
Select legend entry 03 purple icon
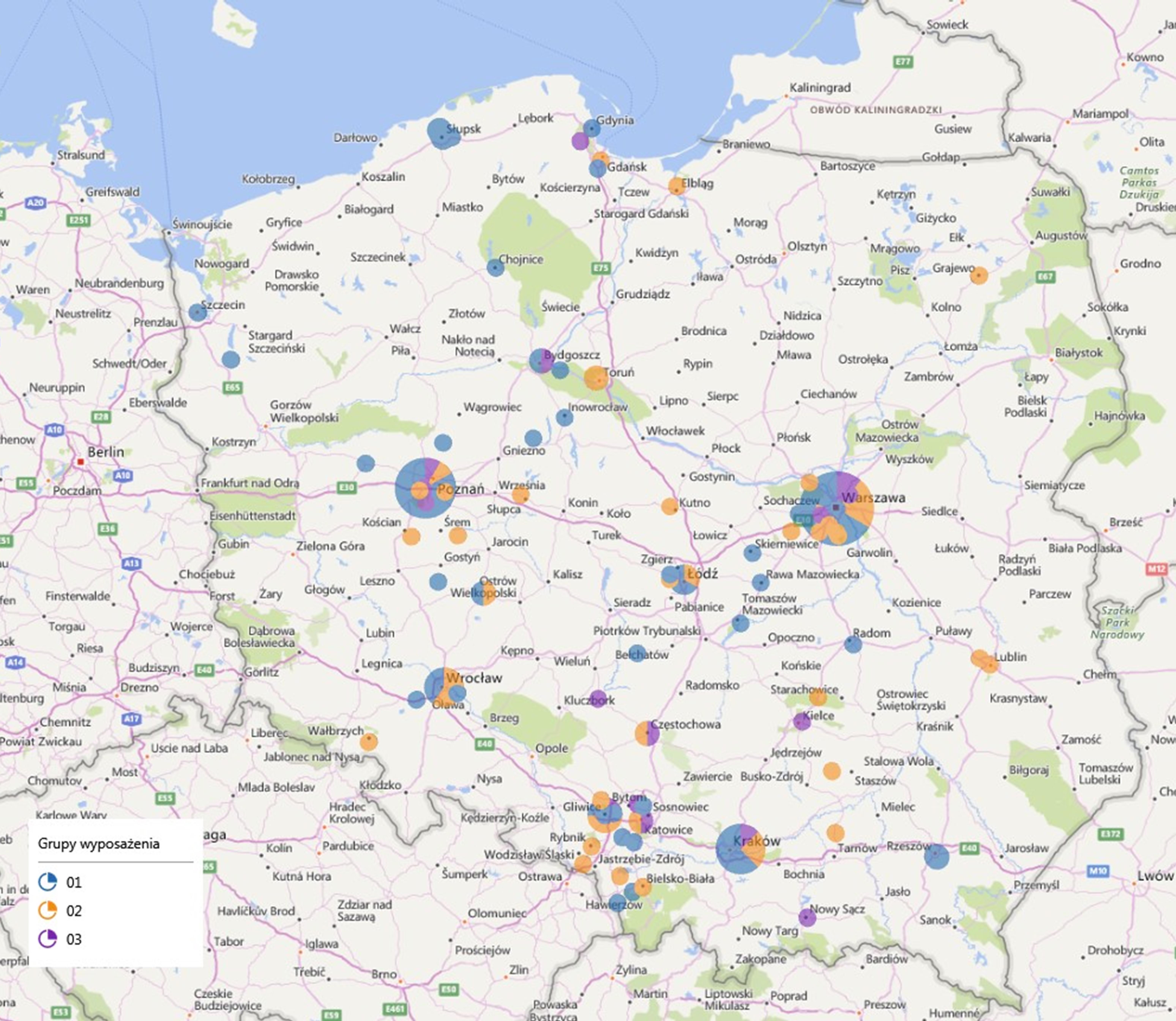click(47, 938)
